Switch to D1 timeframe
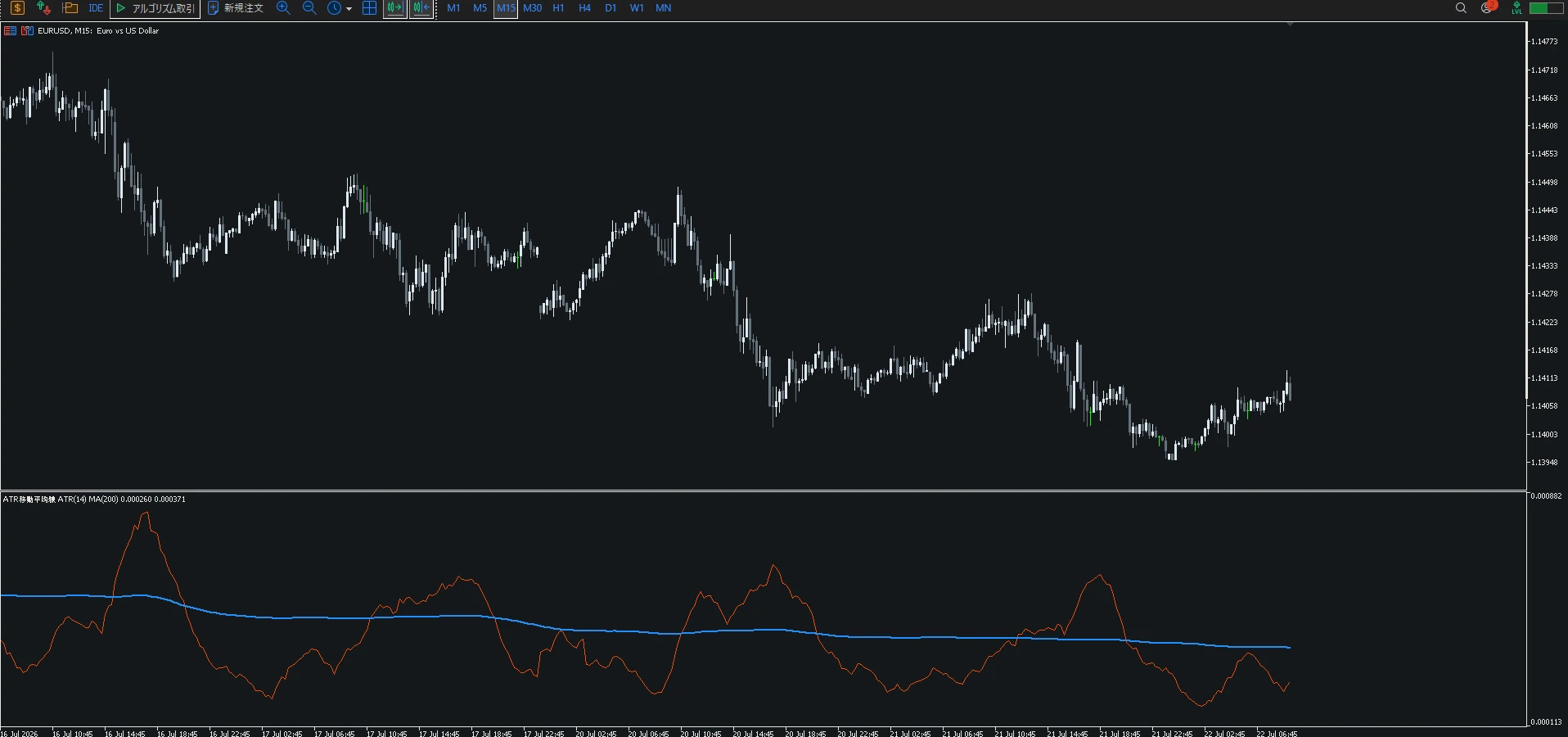1568x737 pixels. click(x=611, y=8)
